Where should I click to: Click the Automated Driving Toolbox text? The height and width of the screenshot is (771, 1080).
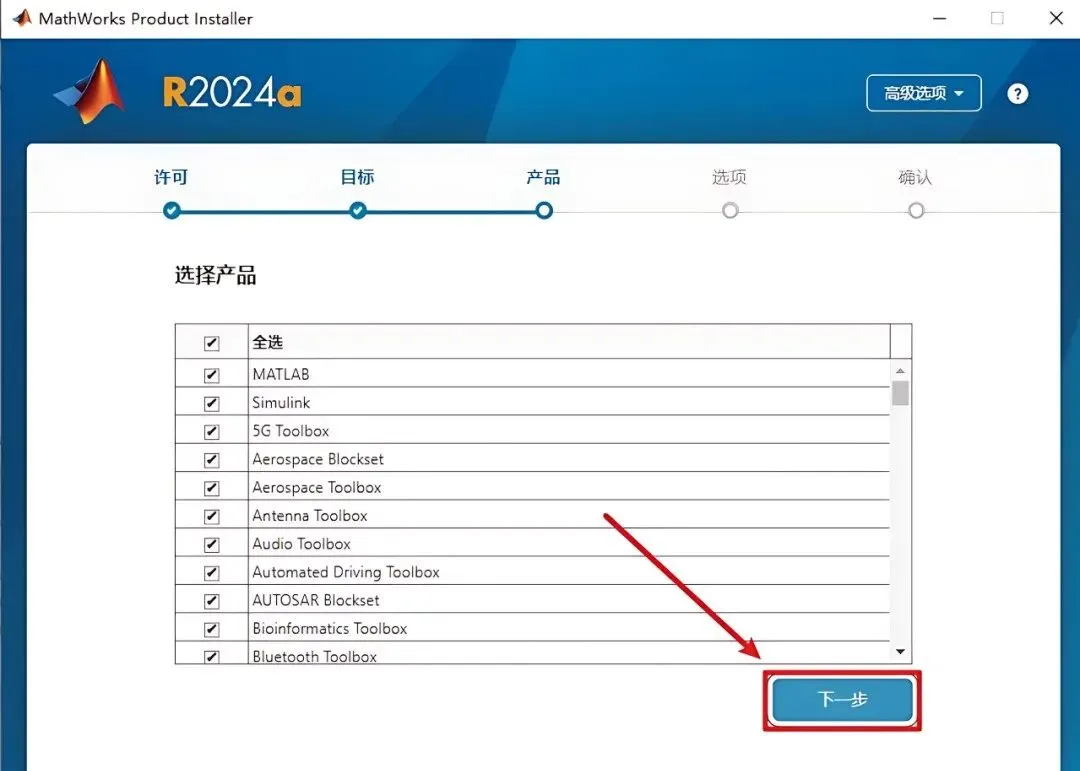pos(346,572)
